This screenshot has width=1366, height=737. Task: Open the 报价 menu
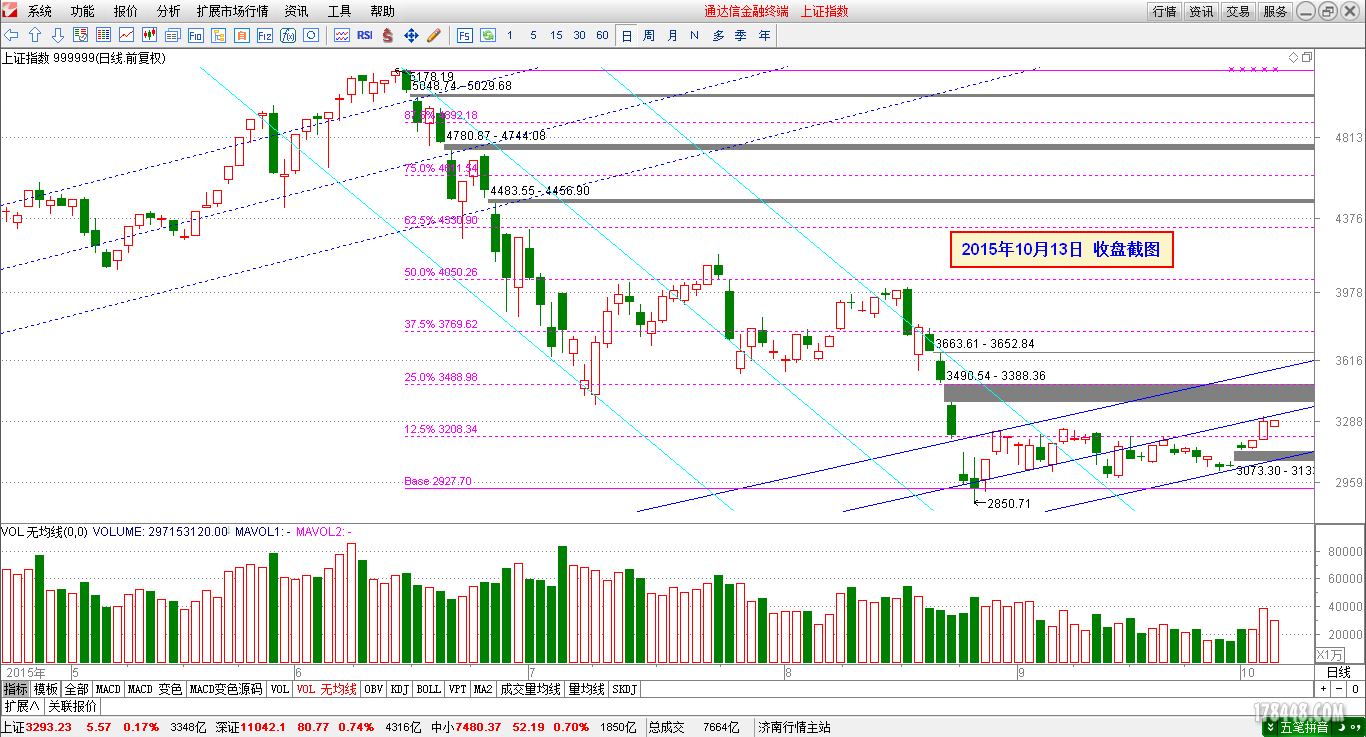pyautogui.click(x=126, y=11)
